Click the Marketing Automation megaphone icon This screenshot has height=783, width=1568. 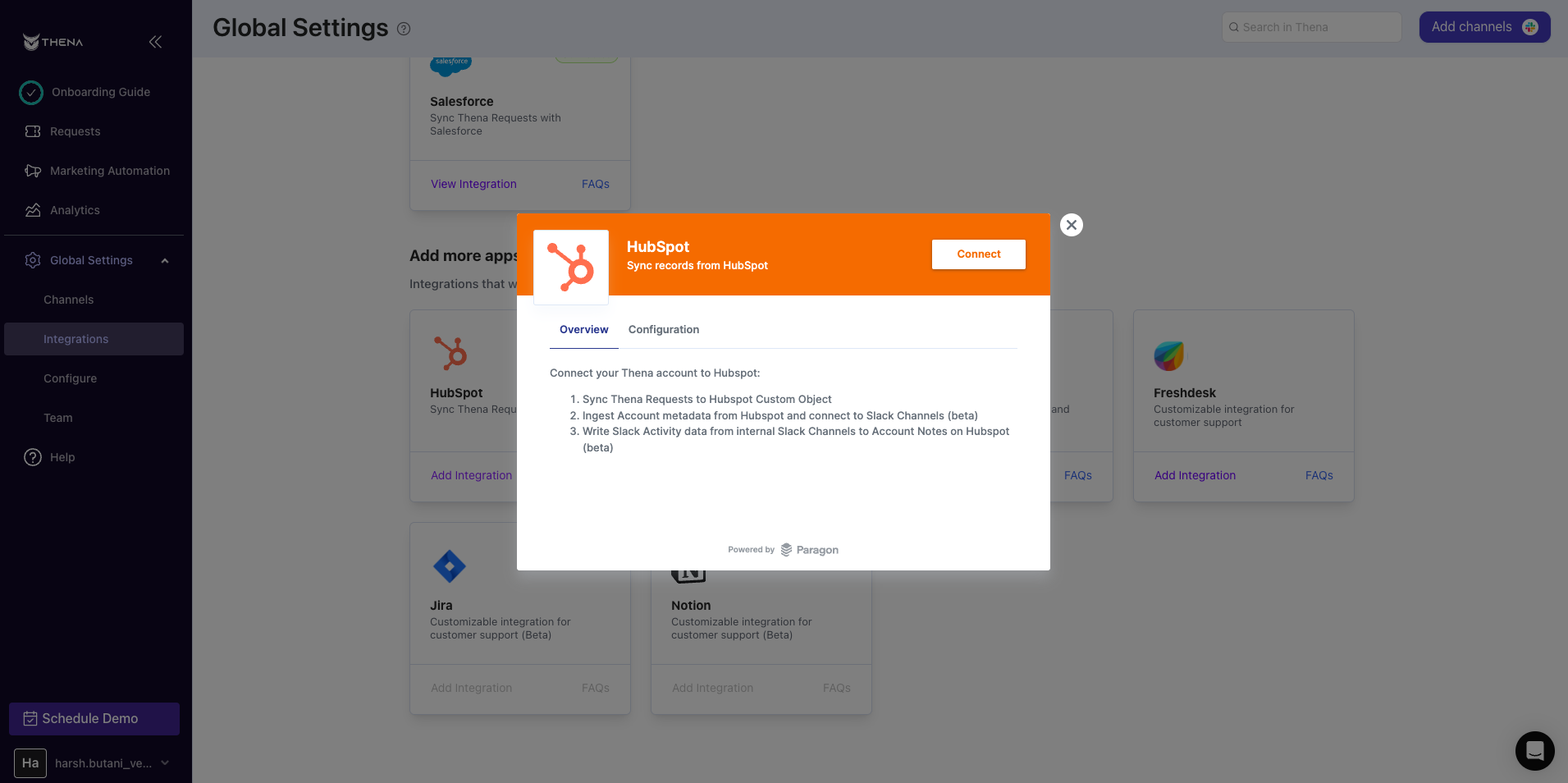33,171
